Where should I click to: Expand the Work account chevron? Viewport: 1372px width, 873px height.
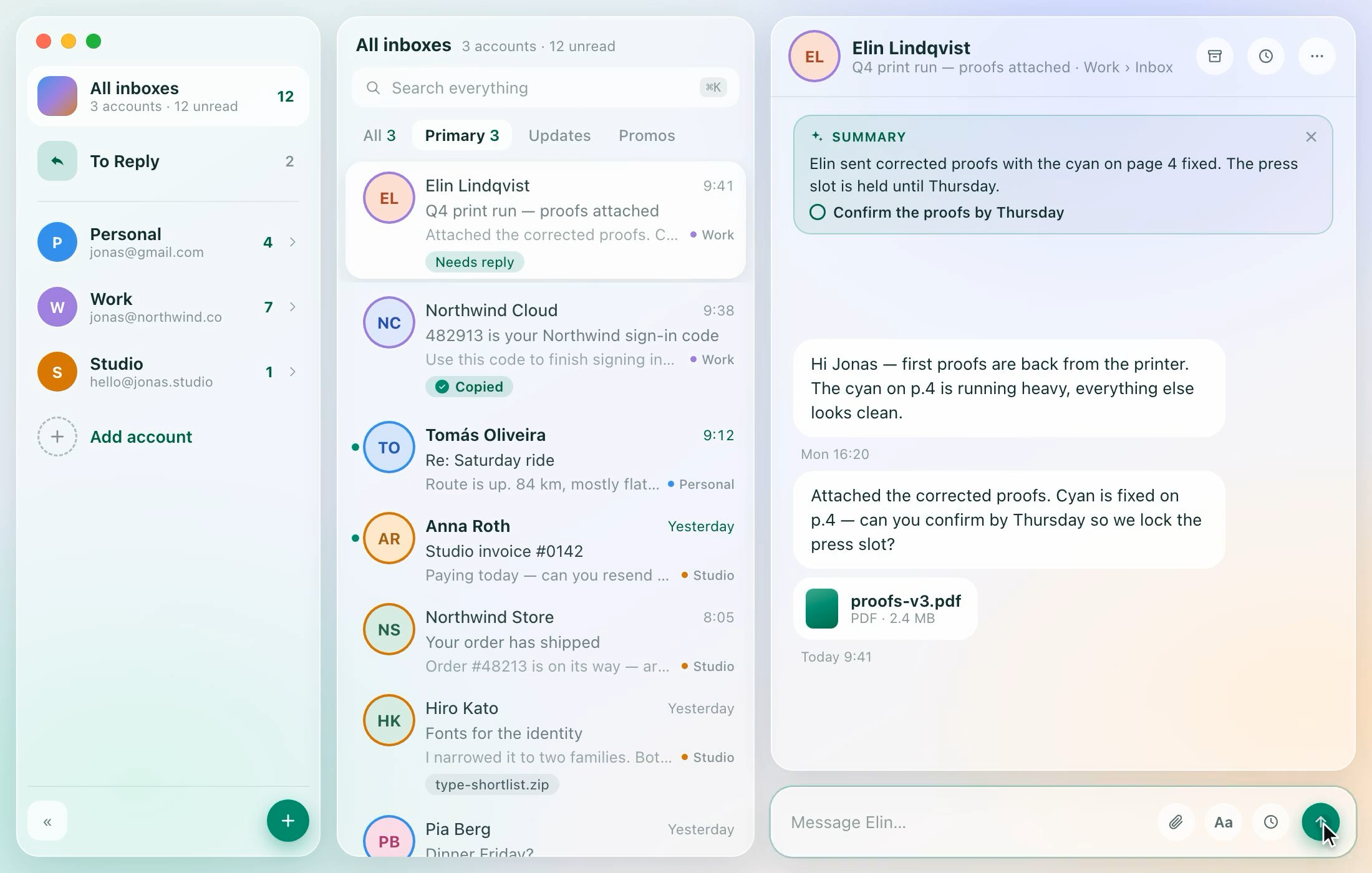[292, 307]
